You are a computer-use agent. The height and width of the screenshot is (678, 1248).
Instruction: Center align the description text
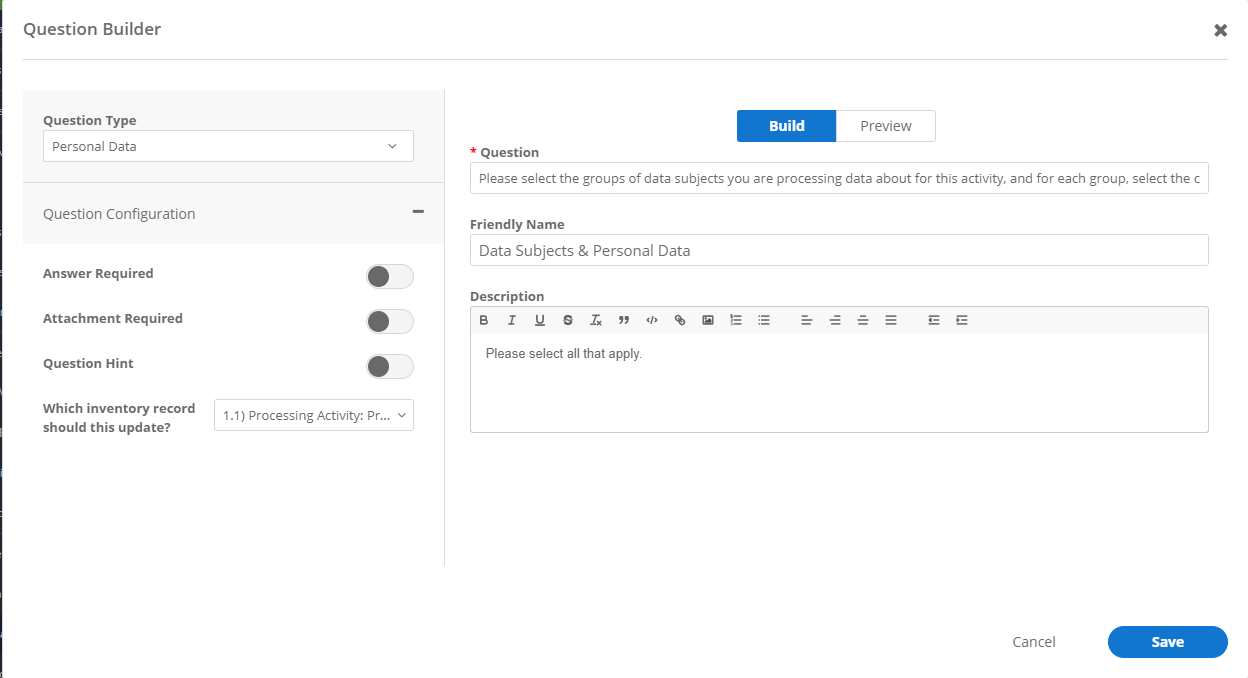click(835, 320)
